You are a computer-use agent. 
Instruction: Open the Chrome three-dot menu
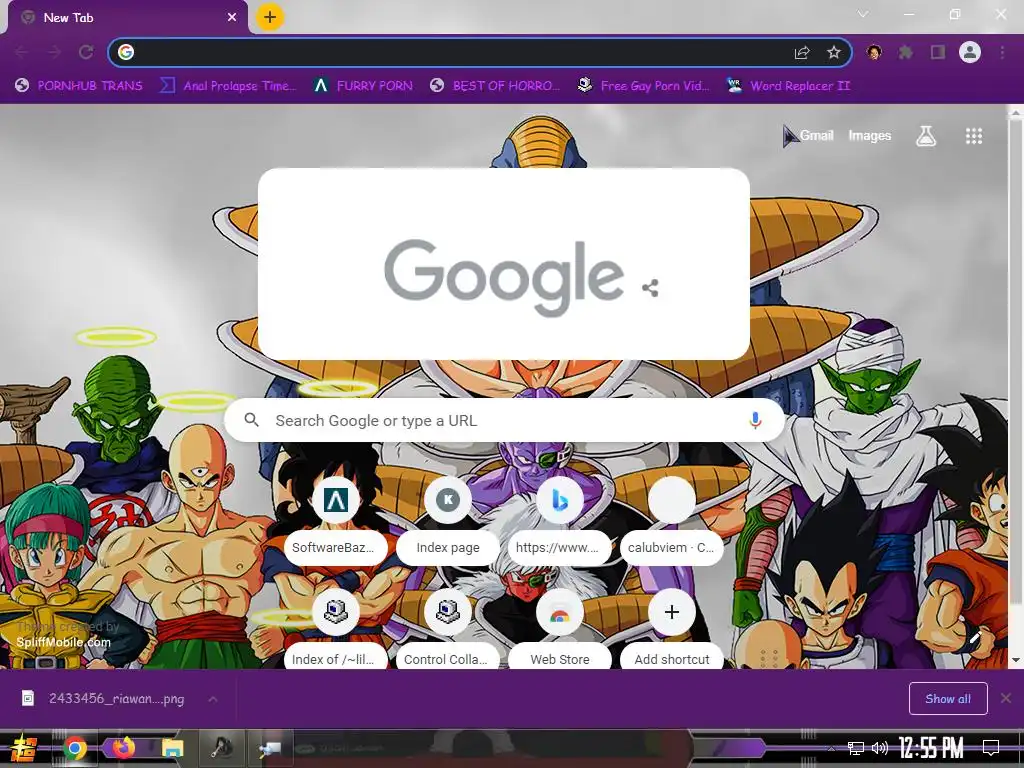point(1002,52)
